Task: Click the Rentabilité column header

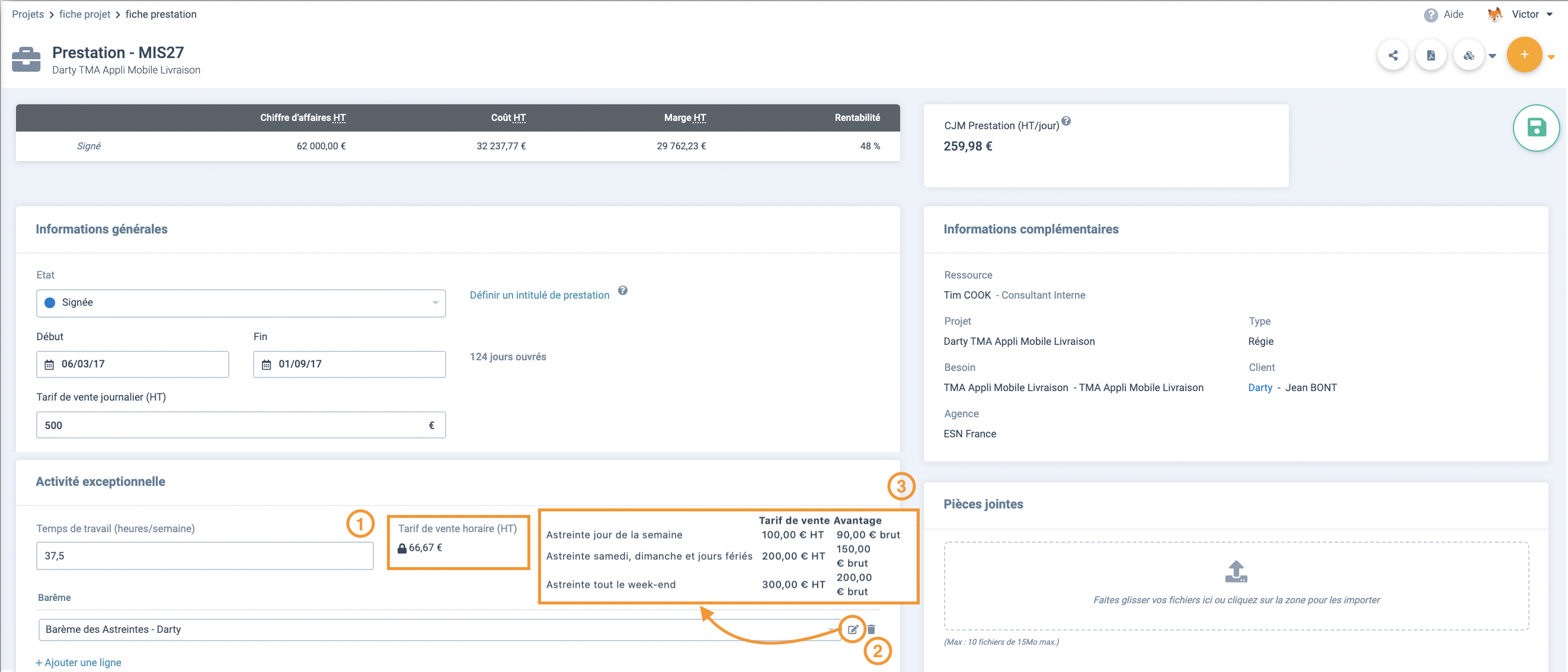Action: coord(857,117)
